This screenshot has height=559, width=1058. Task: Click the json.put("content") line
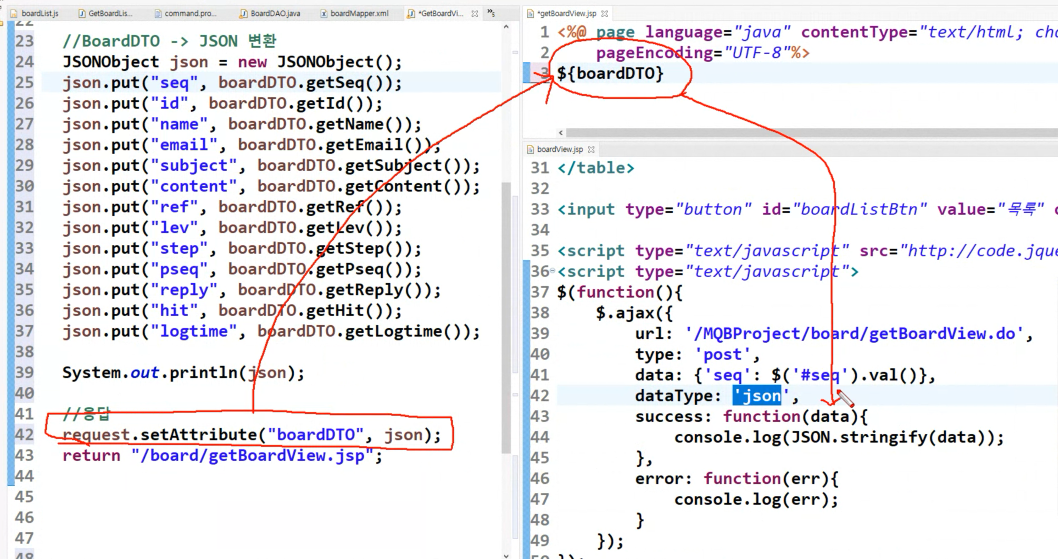(271, 186)
